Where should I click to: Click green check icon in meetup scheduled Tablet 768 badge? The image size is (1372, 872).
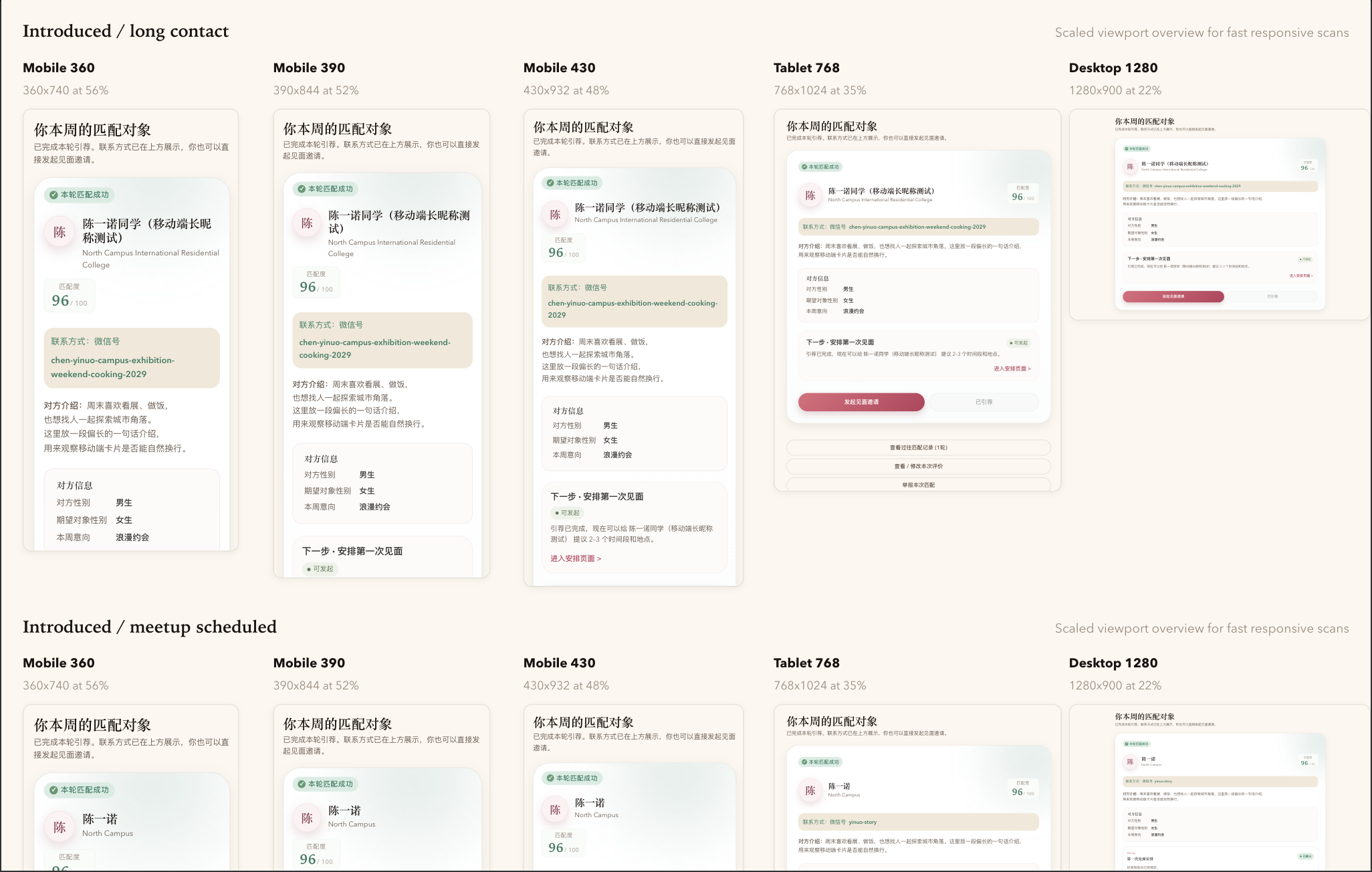click(x=804, y=762)
